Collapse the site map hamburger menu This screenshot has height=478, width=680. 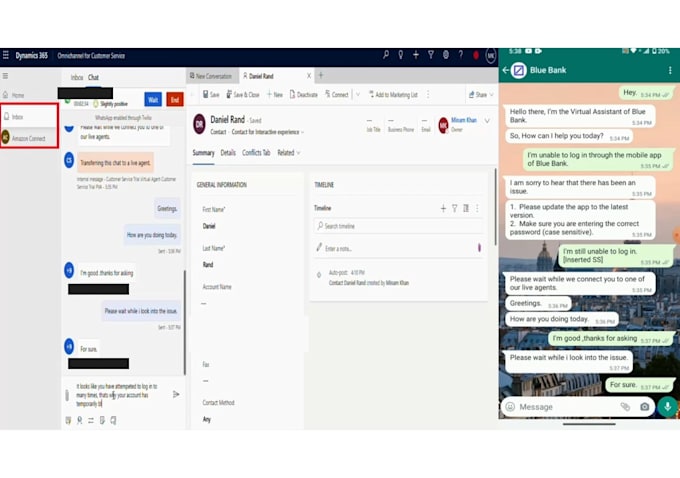6,76
